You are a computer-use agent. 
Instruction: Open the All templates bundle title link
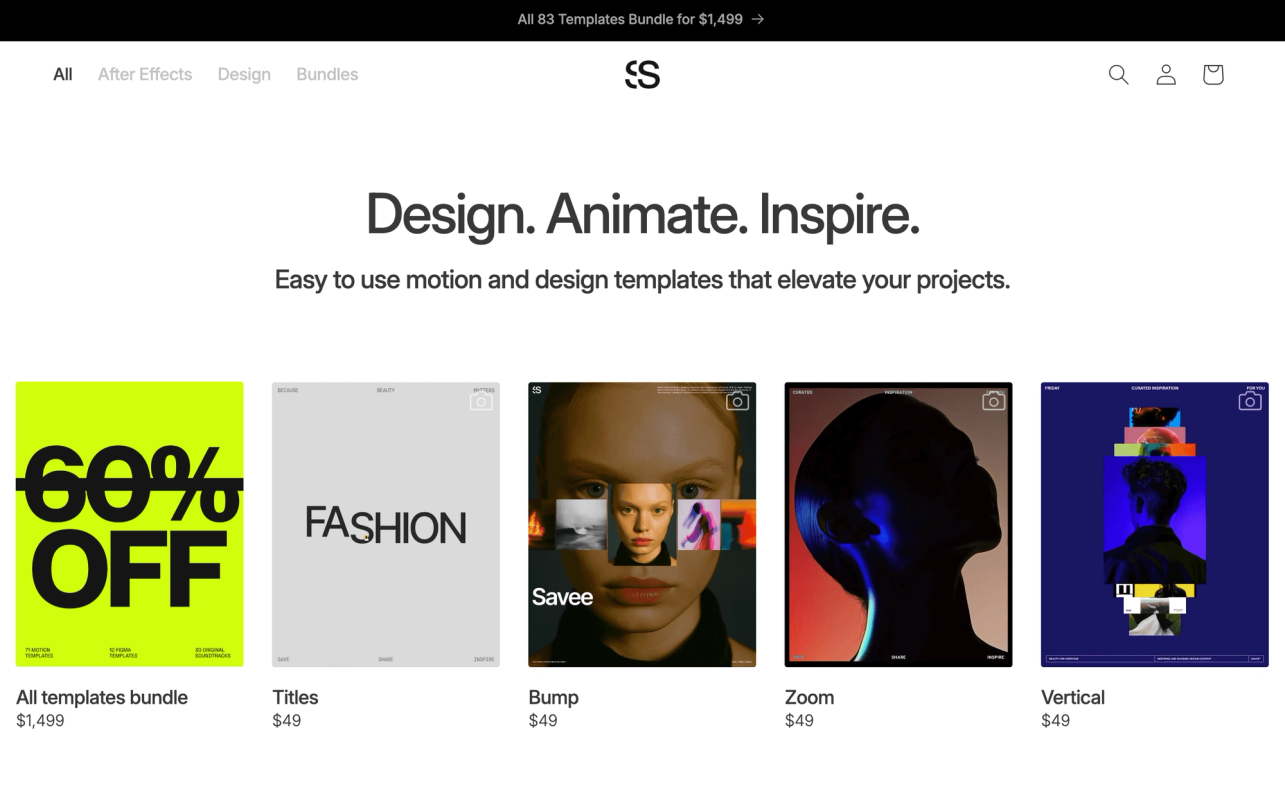[102, 697]
